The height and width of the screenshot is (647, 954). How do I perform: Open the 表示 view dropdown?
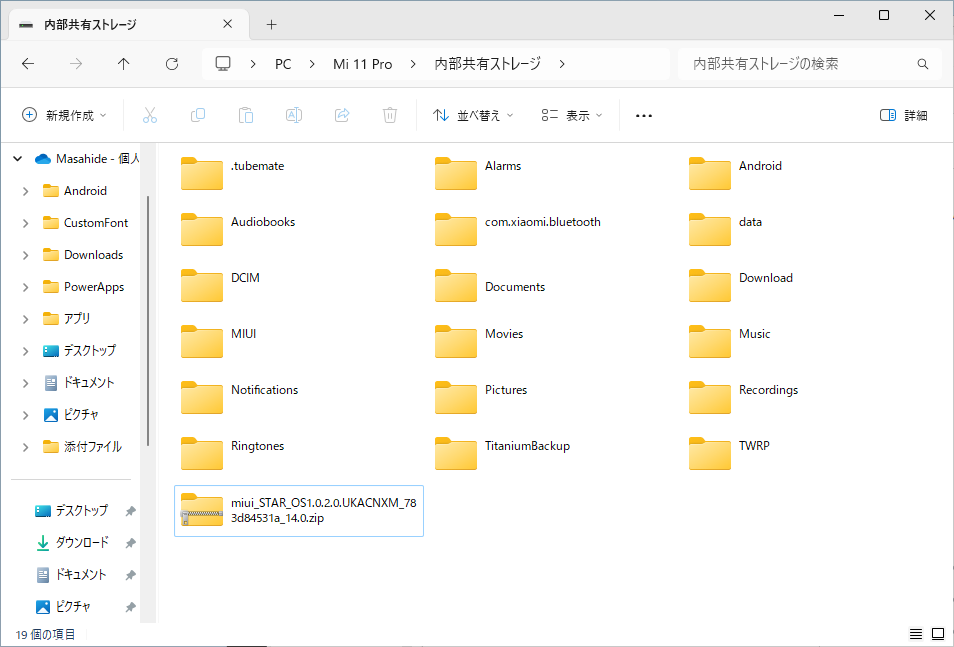tap(571, 115)
